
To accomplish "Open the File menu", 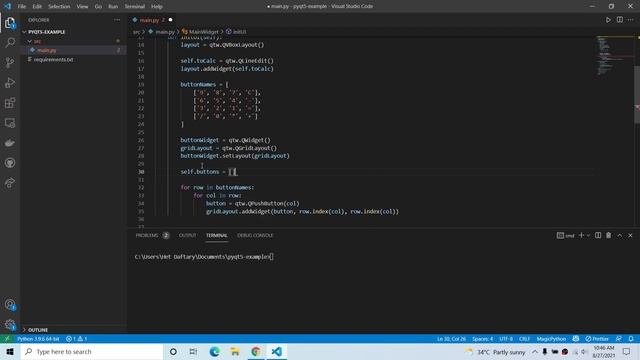I will click(22, 7).
